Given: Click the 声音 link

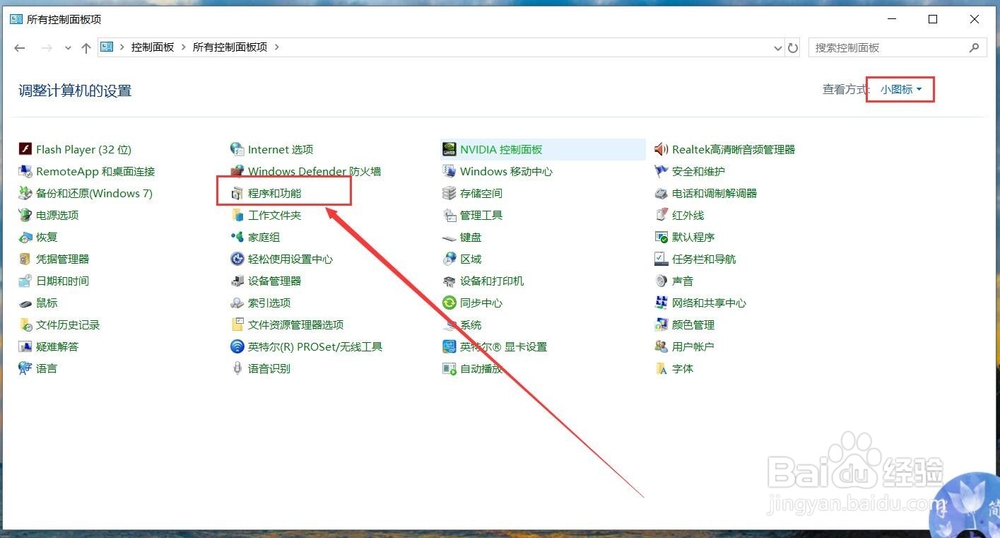Looking at the screenshot, I should pos(682,280).
